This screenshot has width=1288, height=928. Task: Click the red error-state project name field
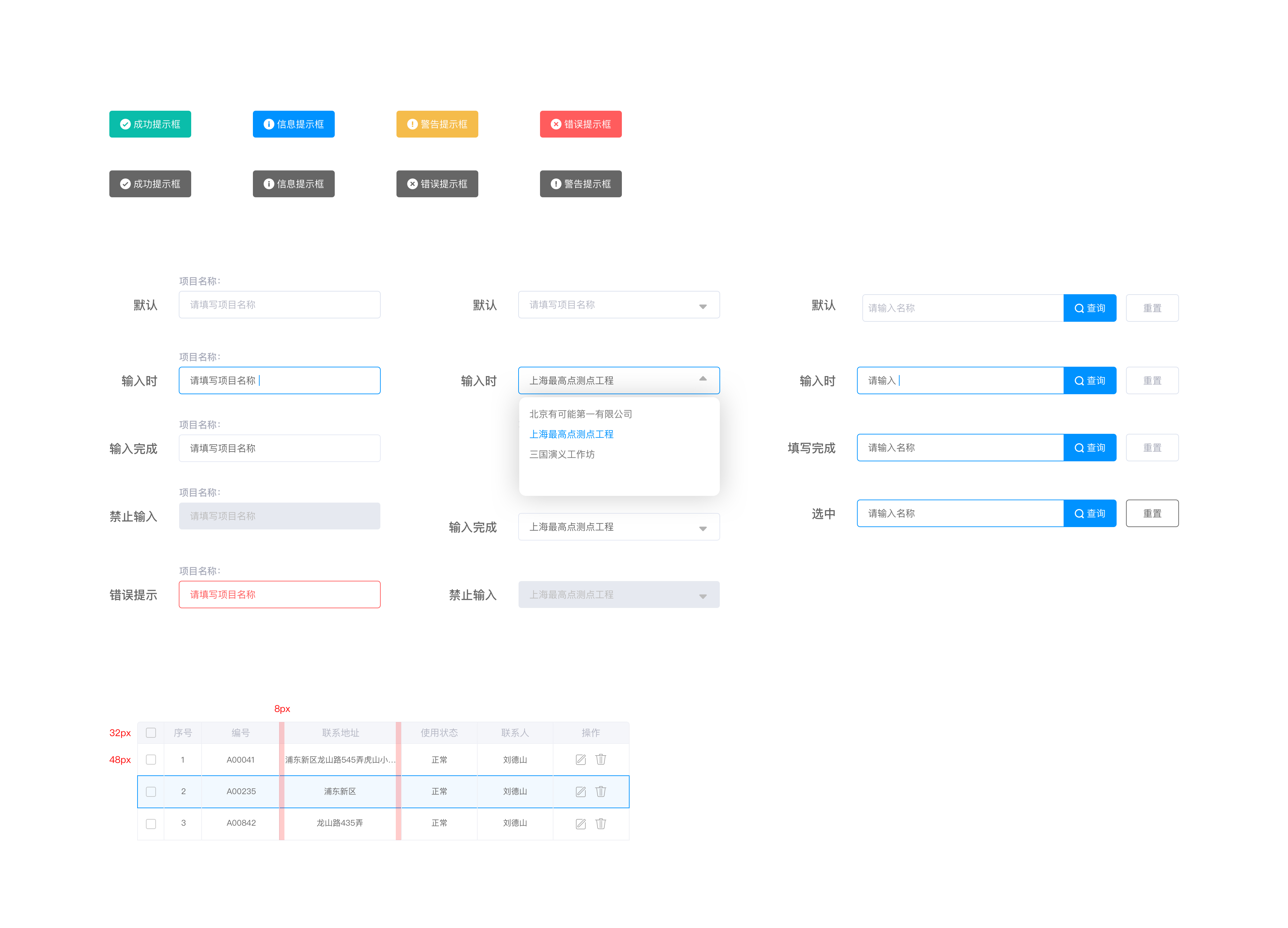tap(279, 595)
